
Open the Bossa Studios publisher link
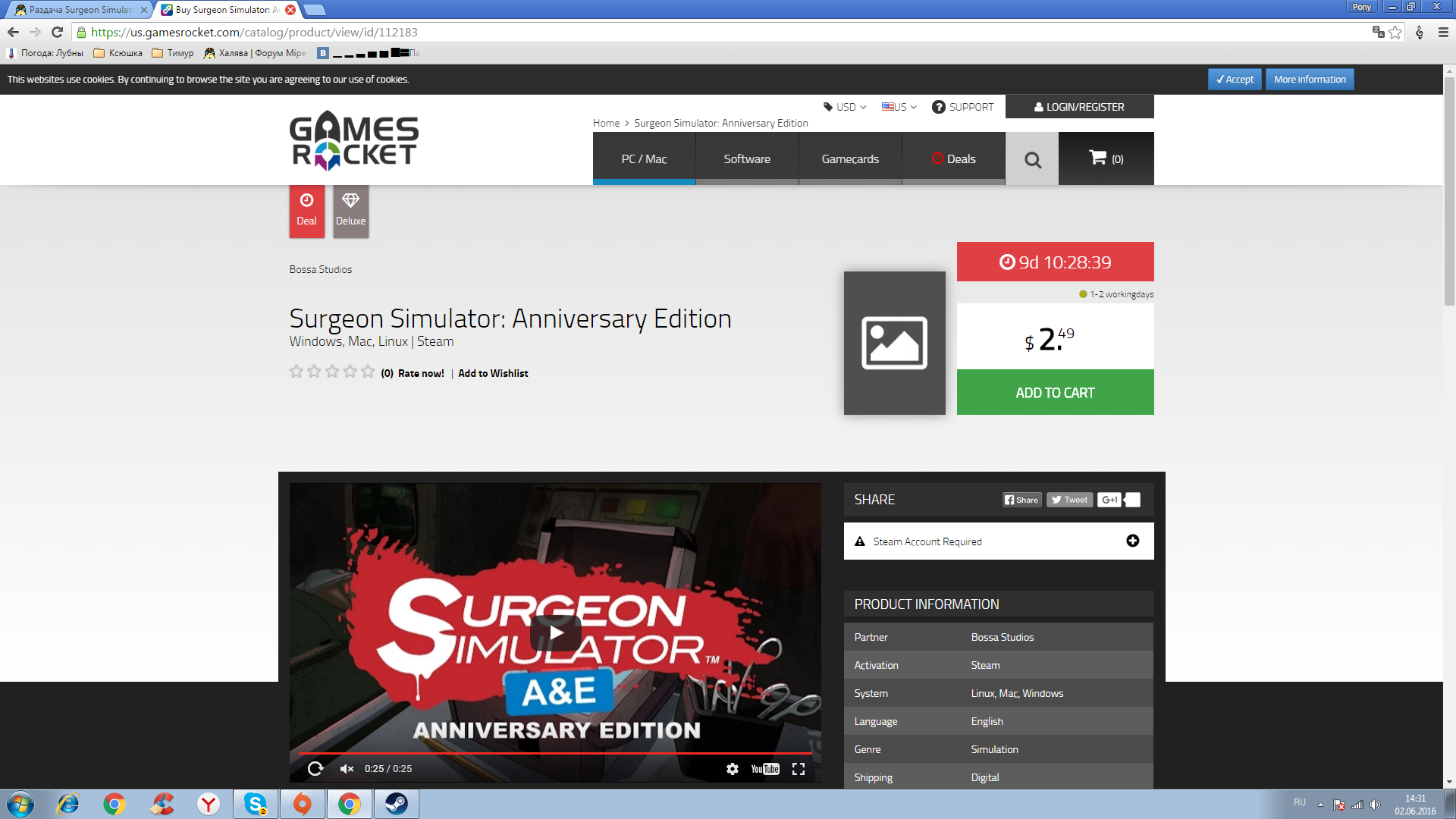tap(321, 269)
